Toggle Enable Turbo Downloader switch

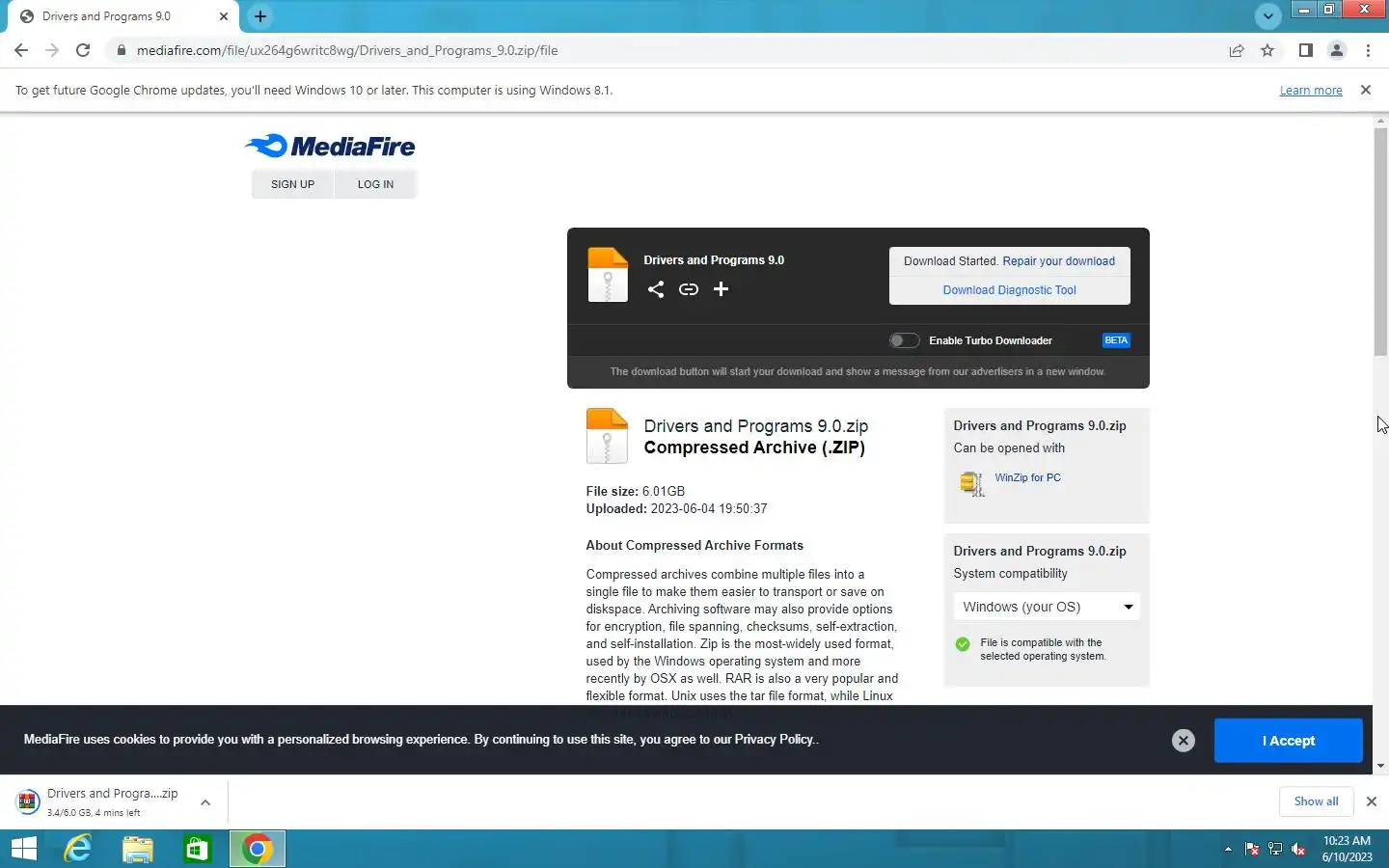tap(904, 340)
